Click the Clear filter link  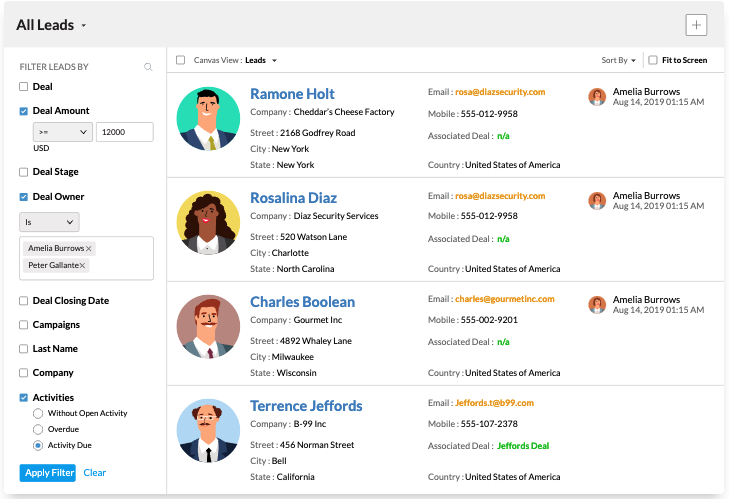(x=94, y=473)
